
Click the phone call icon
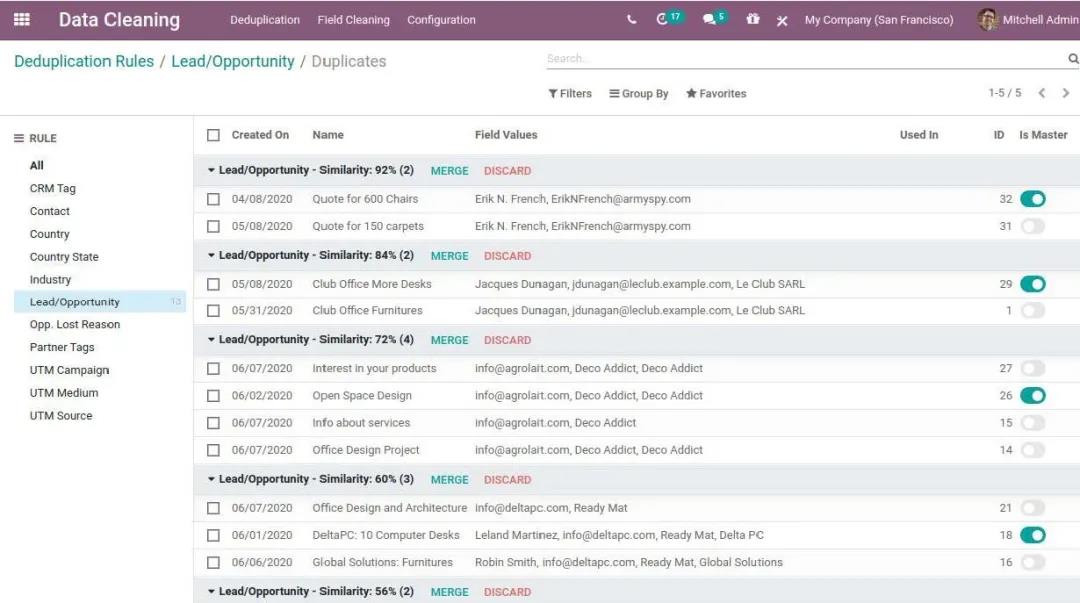pos(631,20)
